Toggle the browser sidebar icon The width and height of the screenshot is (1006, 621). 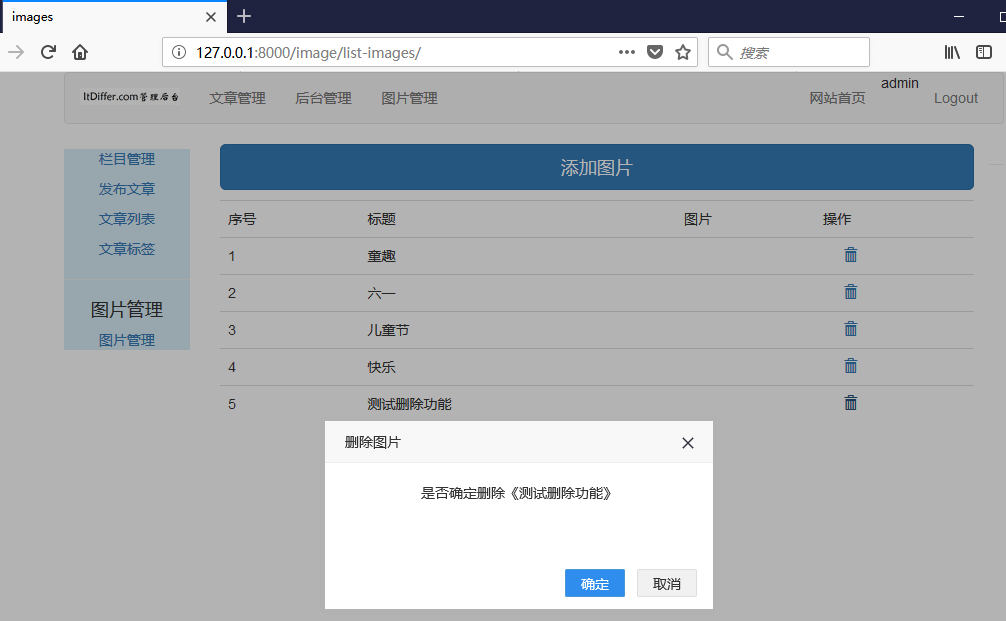[x=984, y=52]
